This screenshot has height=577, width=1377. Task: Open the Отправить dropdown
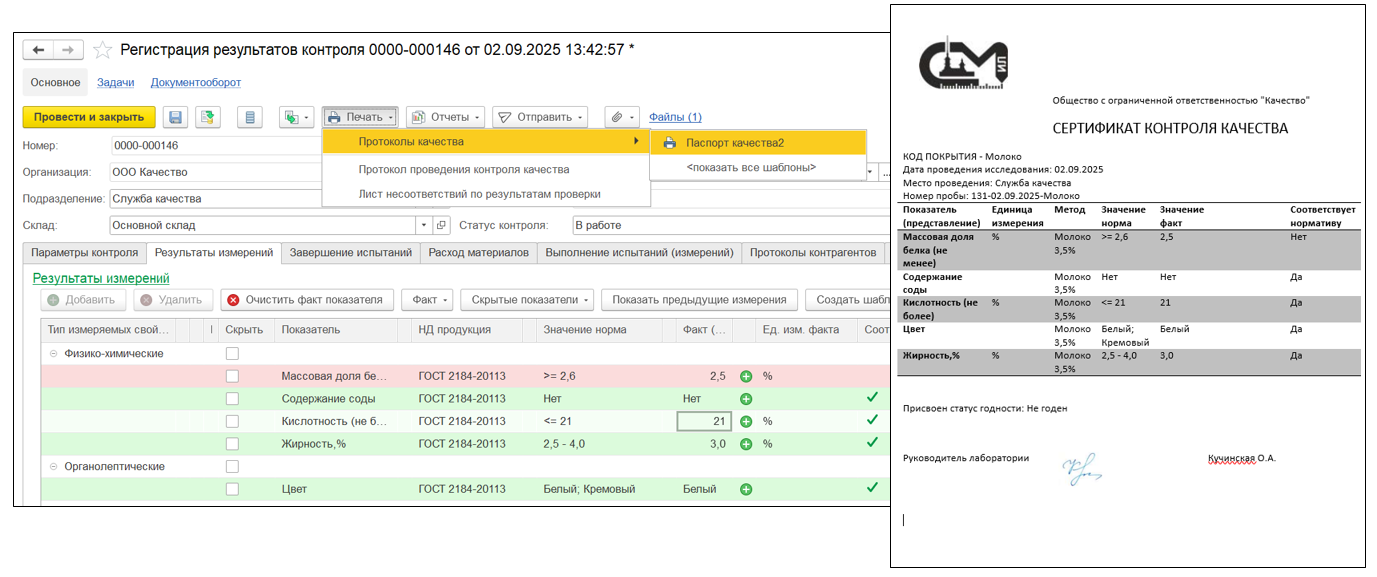pyautogui.click(x=540, y=118)
